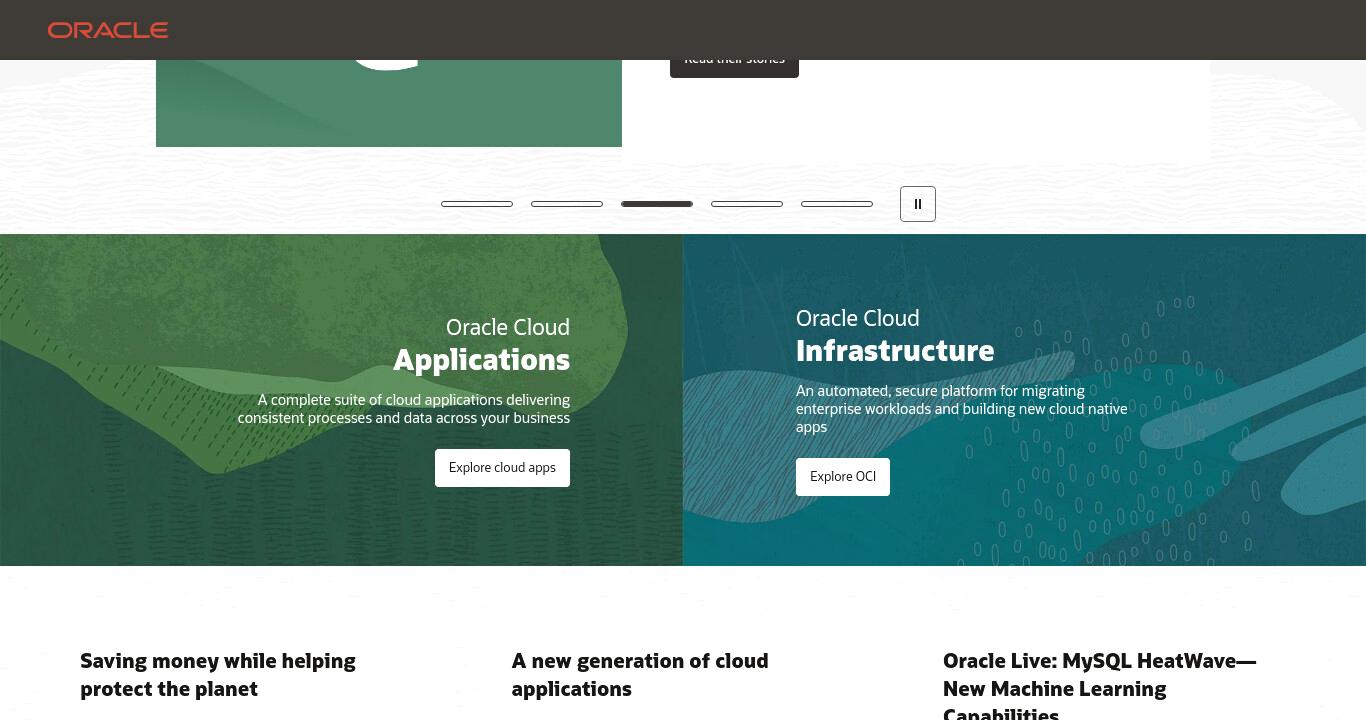Open 'Saving money while helping protect the planet'
Screen dimensions: 1366x720
click(x=218, y=675)
